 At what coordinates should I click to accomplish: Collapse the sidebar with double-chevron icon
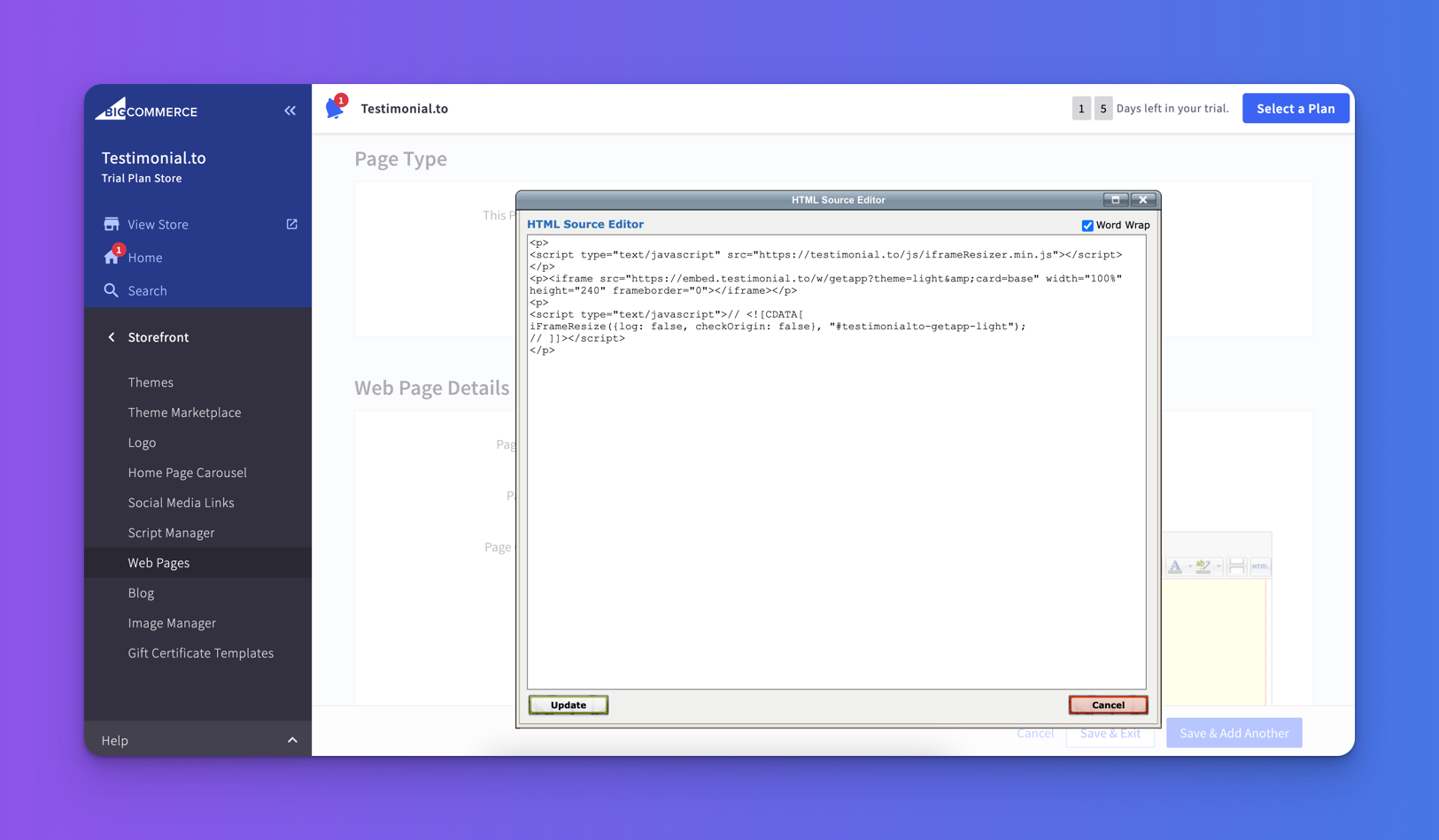click(290, 111)
